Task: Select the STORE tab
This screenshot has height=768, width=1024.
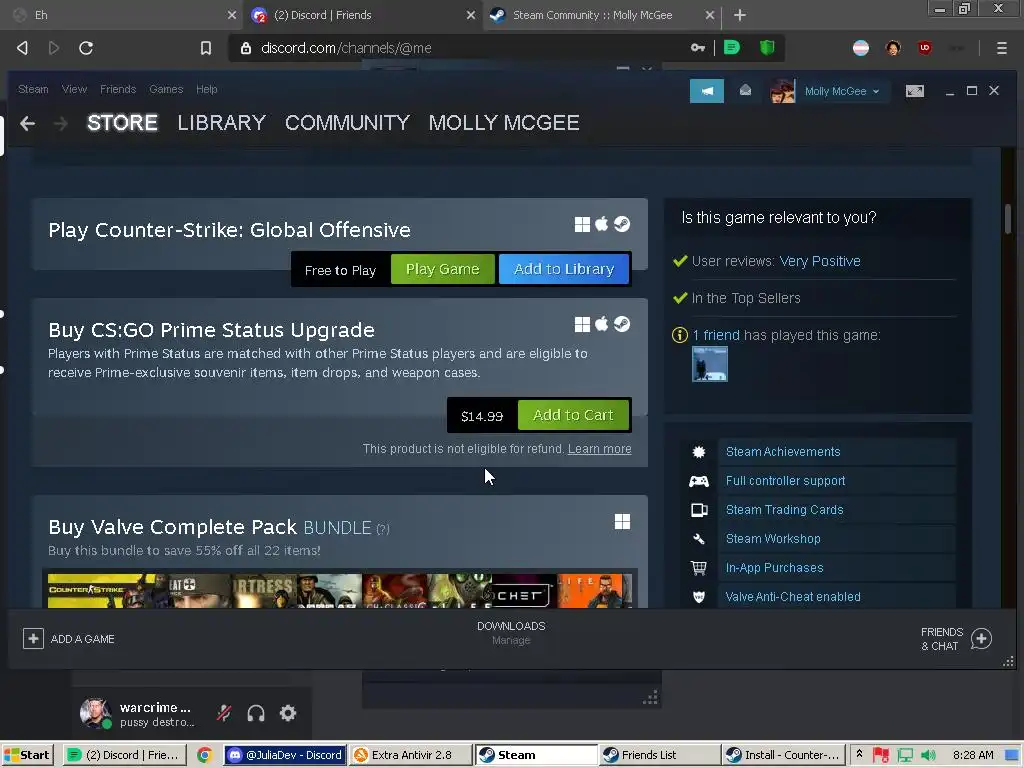Action: click(x=122, y=123)
